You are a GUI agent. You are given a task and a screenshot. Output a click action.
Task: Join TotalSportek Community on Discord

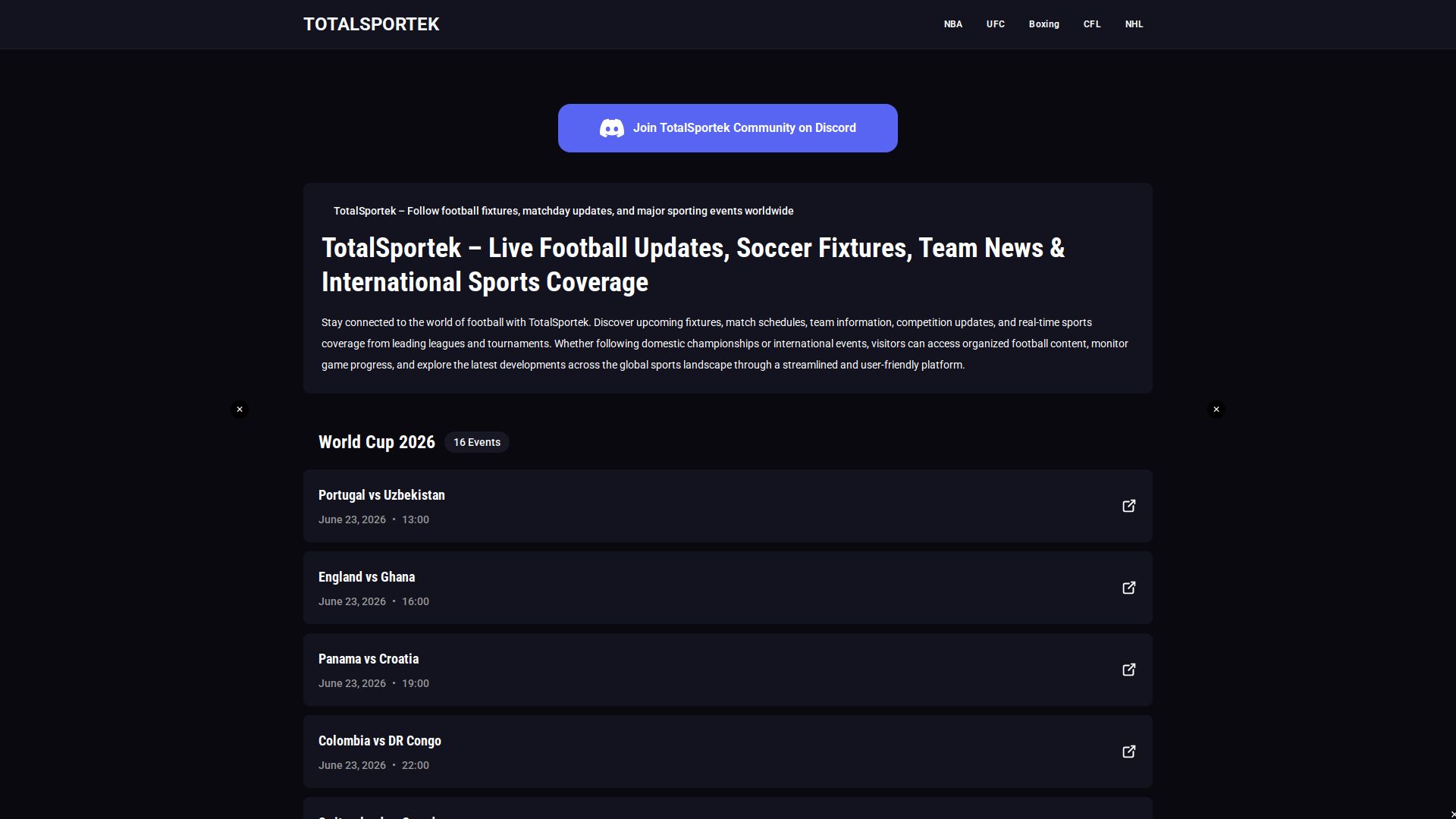[x=728, y=128]
